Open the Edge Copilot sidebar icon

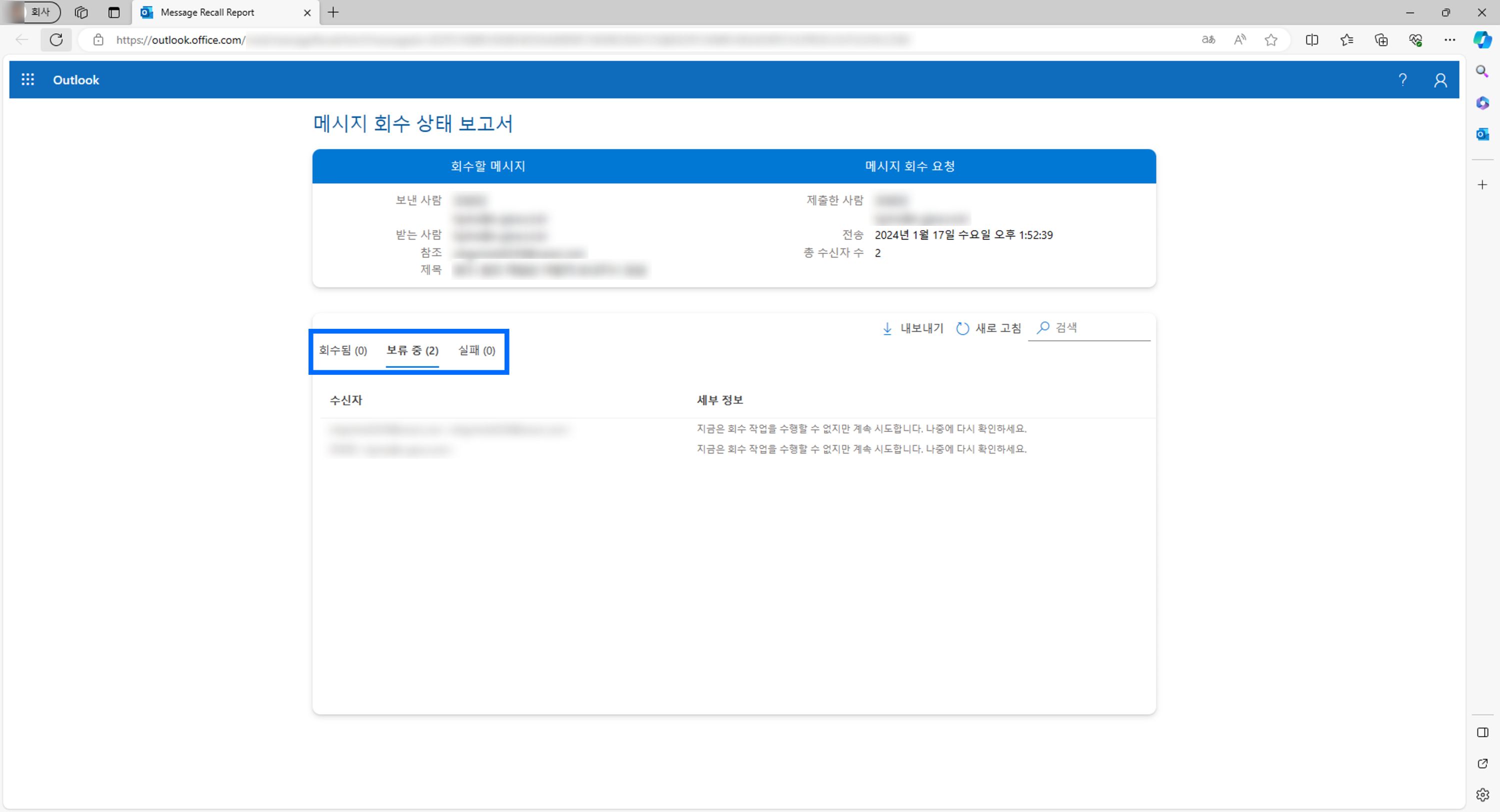point(1482,39)
